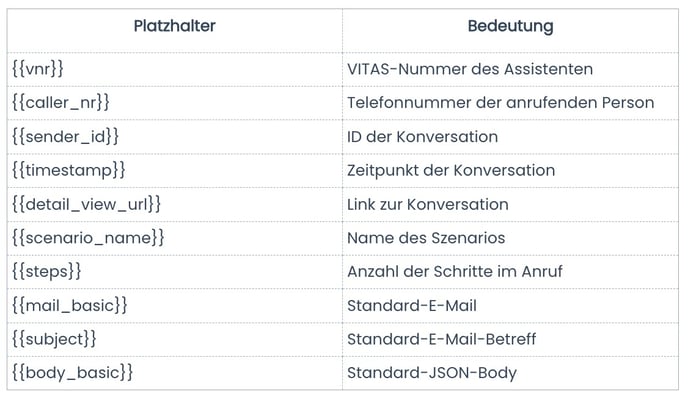Select the {{scenario_name}} placeholder cell
The width and height of the screenshot is (688, 400).
pyautogui.click(x=88, y=238)
